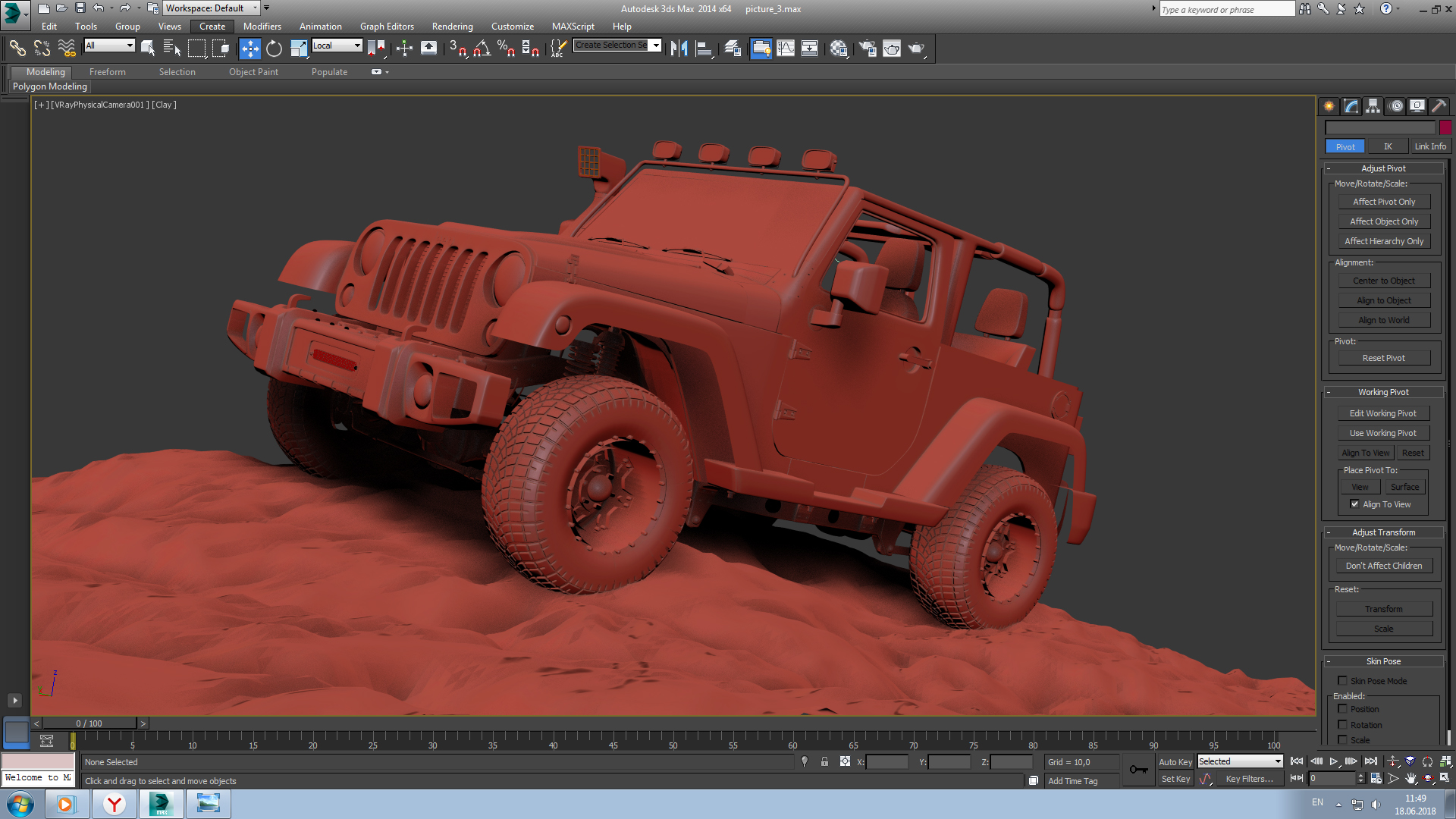
Task: Activate the Select and Move tool
Action: click(249, 49)
